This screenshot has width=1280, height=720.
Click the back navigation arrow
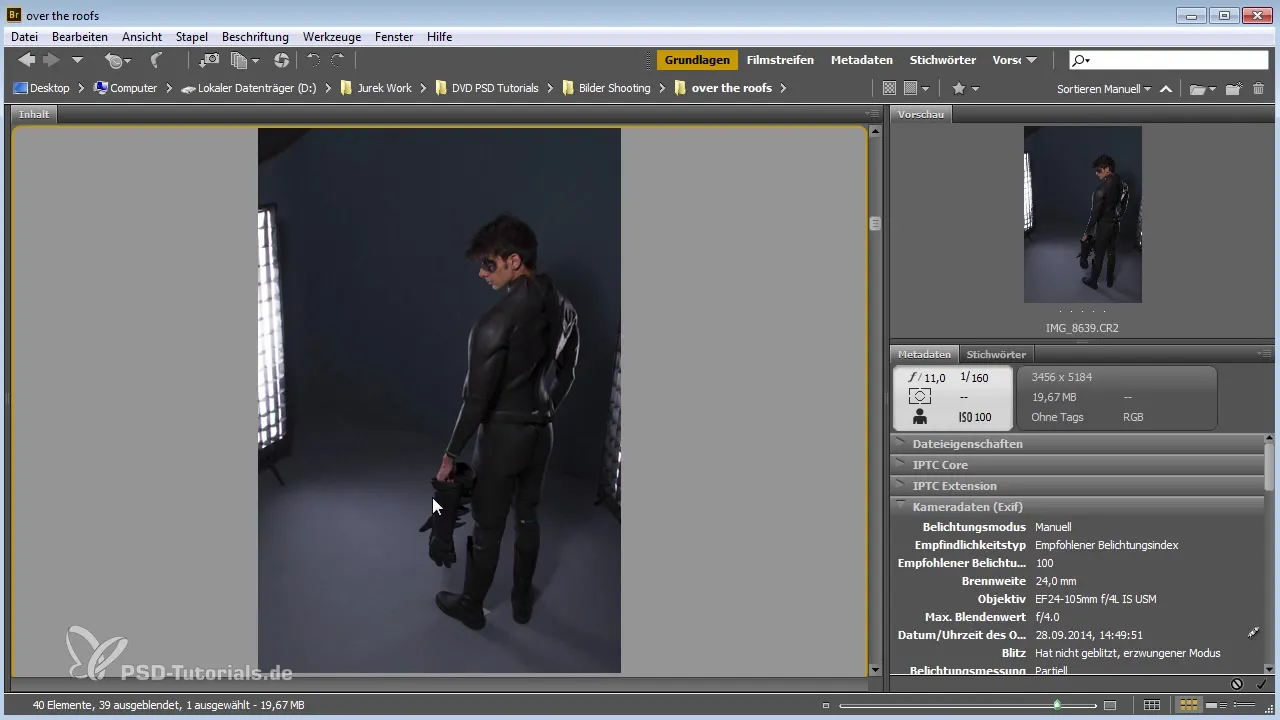[x=27, y=61]
